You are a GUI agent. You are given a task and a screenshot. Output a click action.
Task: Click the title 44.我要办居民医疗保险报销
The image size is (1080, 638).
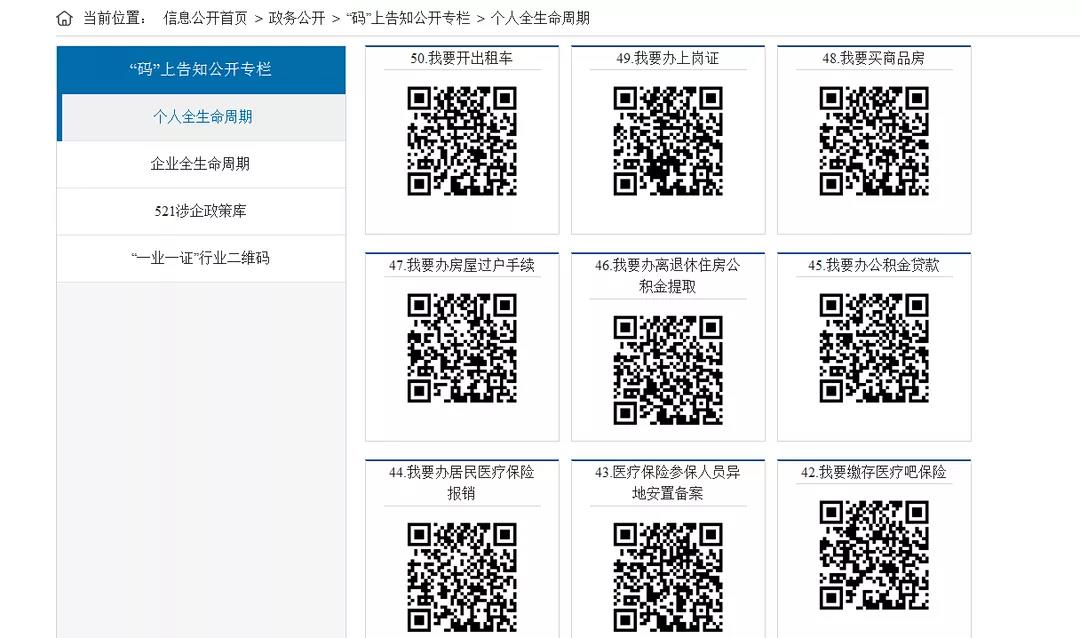(x=461, y=482)
